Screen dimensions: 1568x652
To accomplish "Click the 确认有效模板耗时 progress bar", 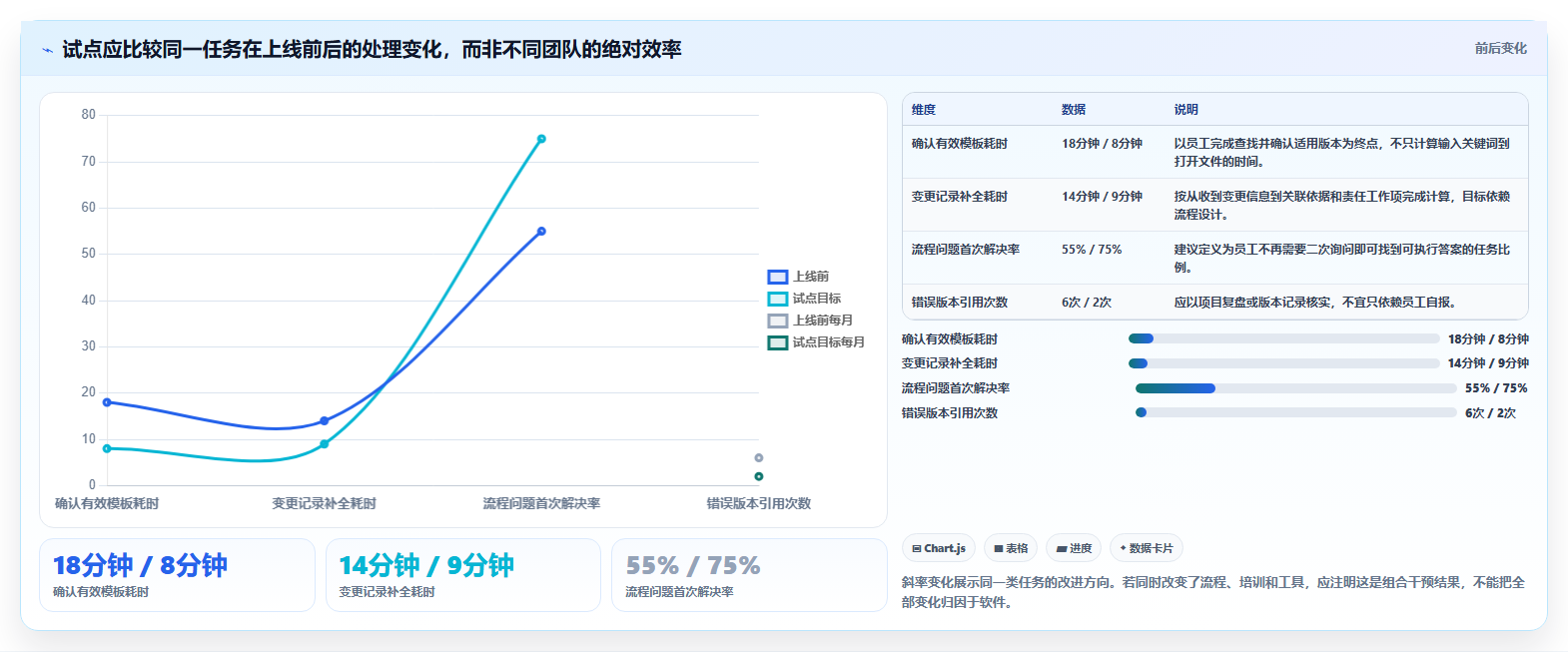I will click(1283, 338).
